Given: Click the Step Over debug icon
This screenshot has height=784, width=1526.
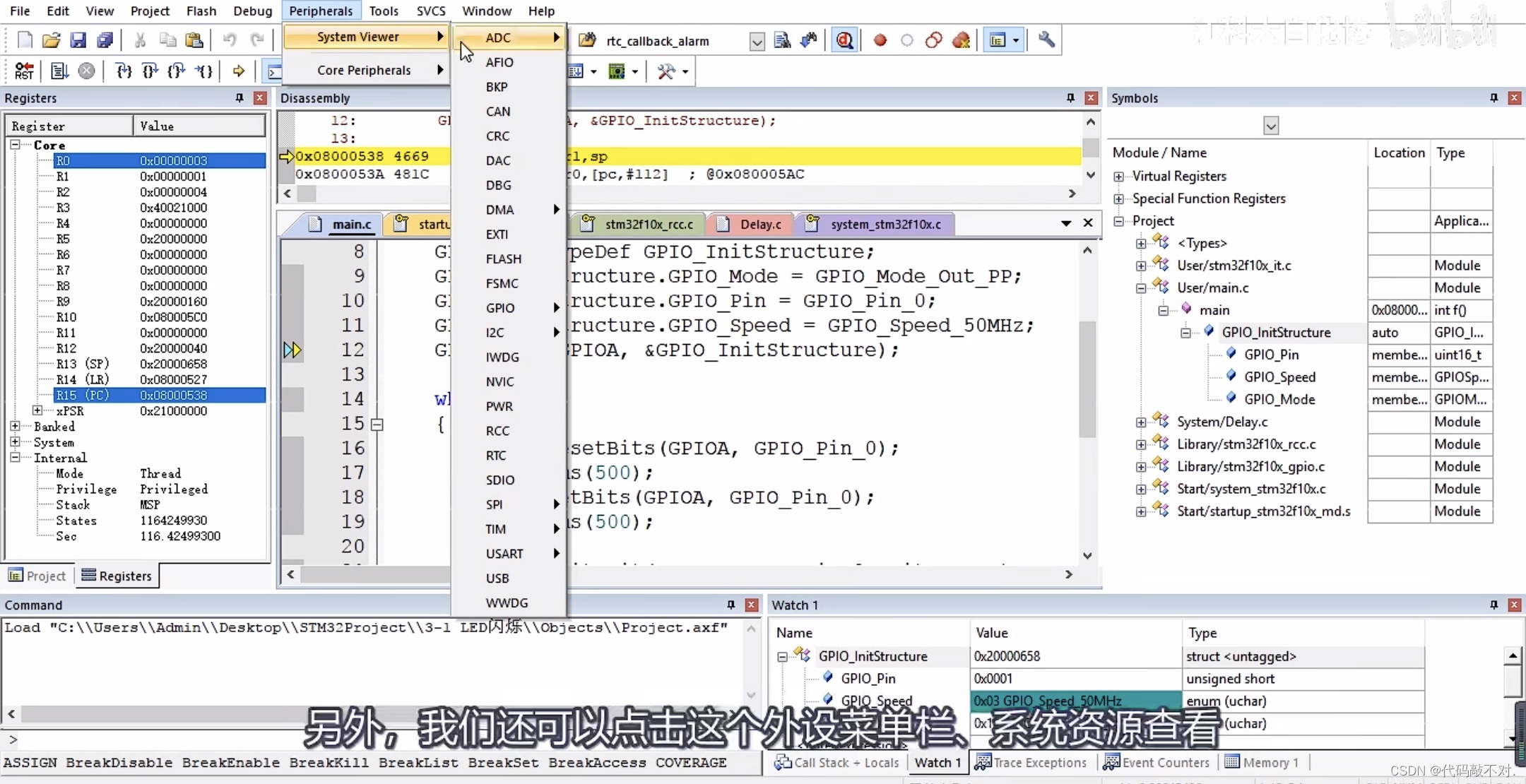Looking at the screenshot, I should [150, 71].
